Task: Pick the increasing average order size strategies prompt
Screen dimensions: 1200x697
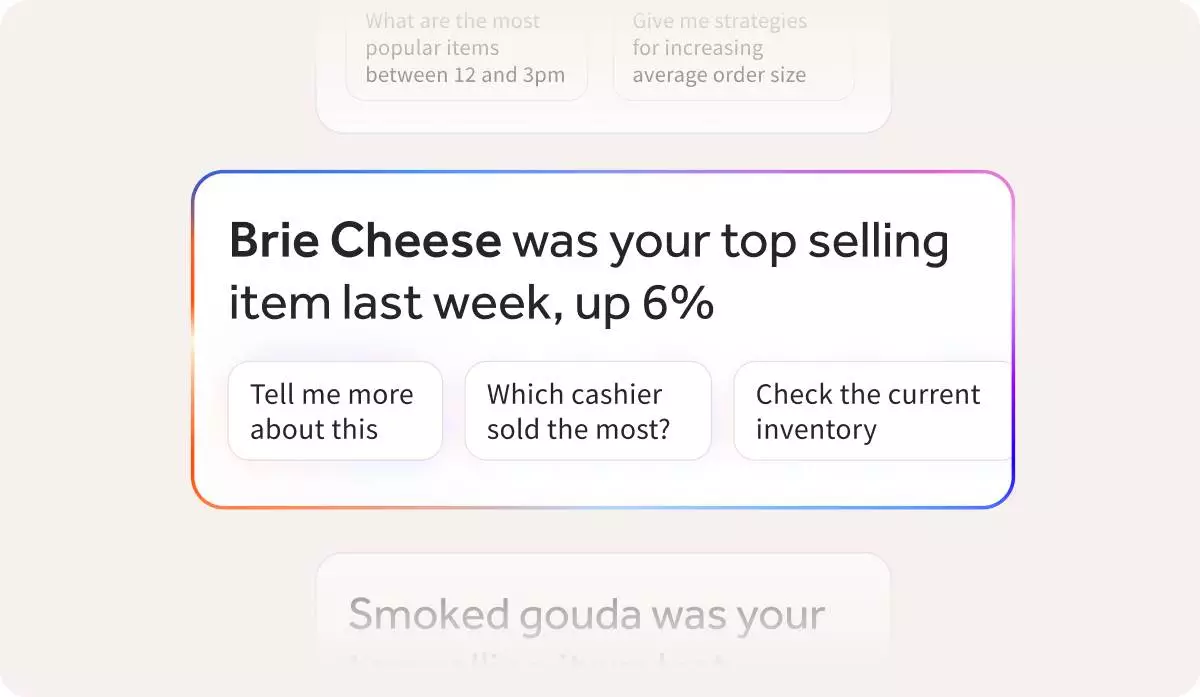Action: pos(732,50)
